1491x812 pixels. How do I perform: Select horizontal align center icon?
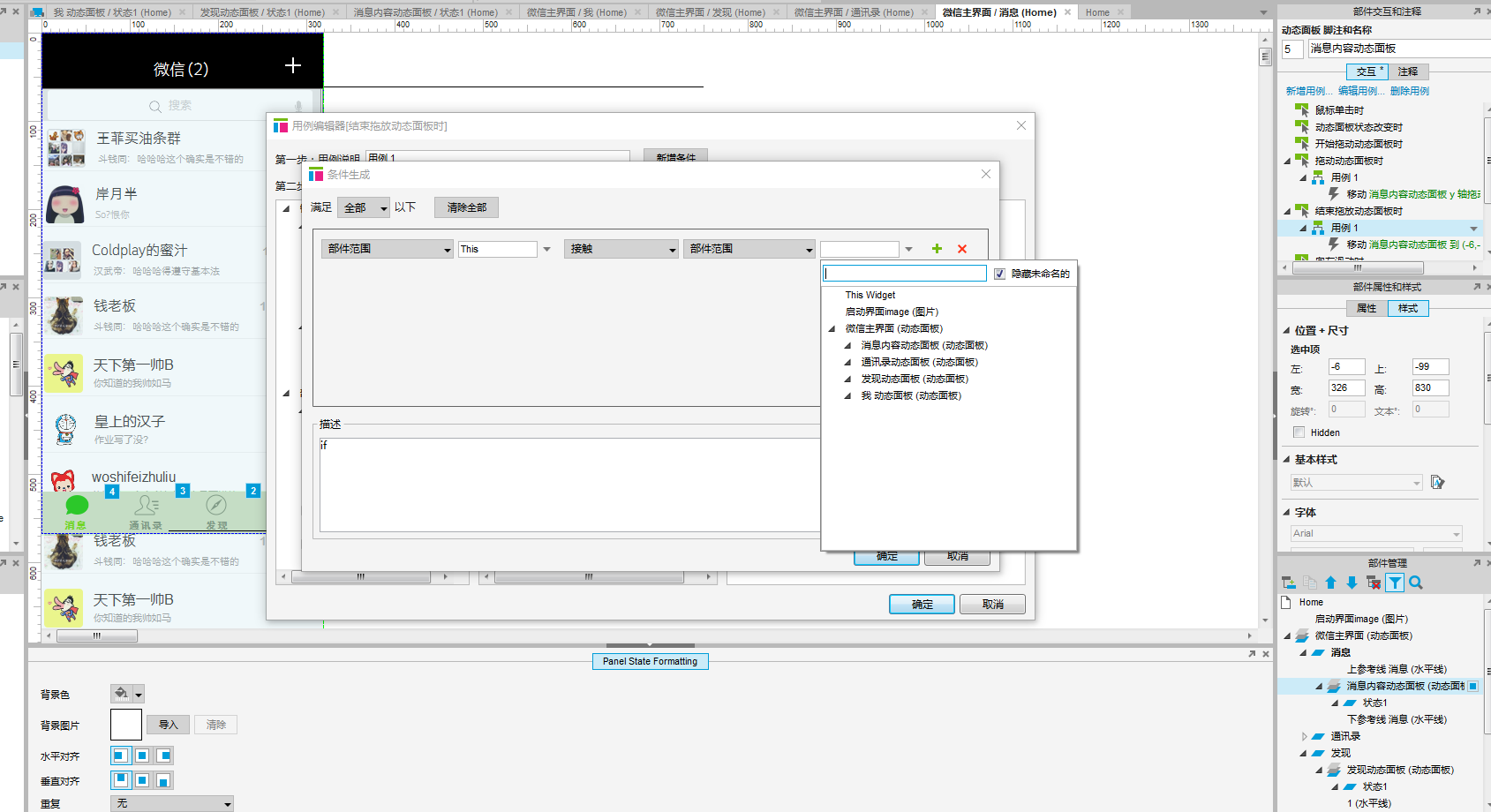tap(142, 756)
